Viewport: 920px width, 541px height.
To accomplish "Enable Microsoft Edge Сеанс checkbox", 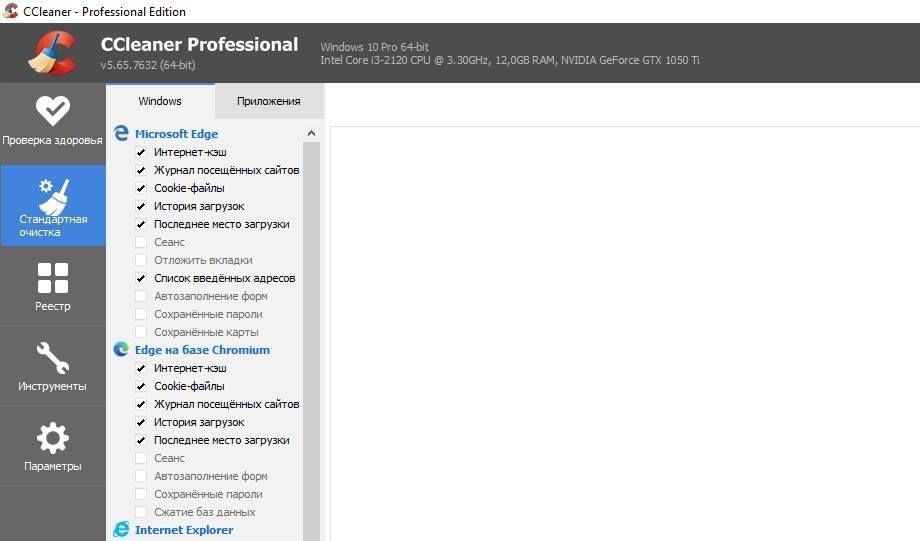I will [x=141, y=242].
